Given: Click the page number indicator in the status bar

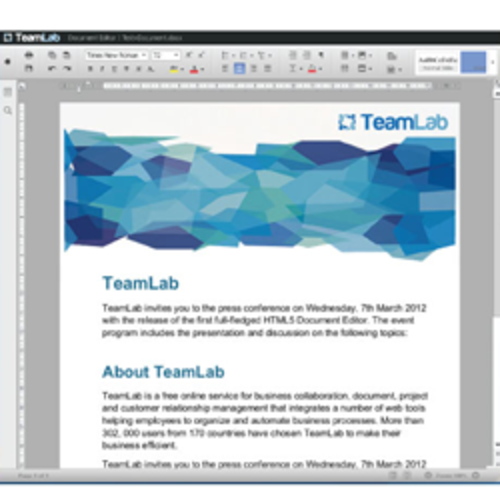Looking at the screenshot, I should pyautogui.click(x=33, y=476).
